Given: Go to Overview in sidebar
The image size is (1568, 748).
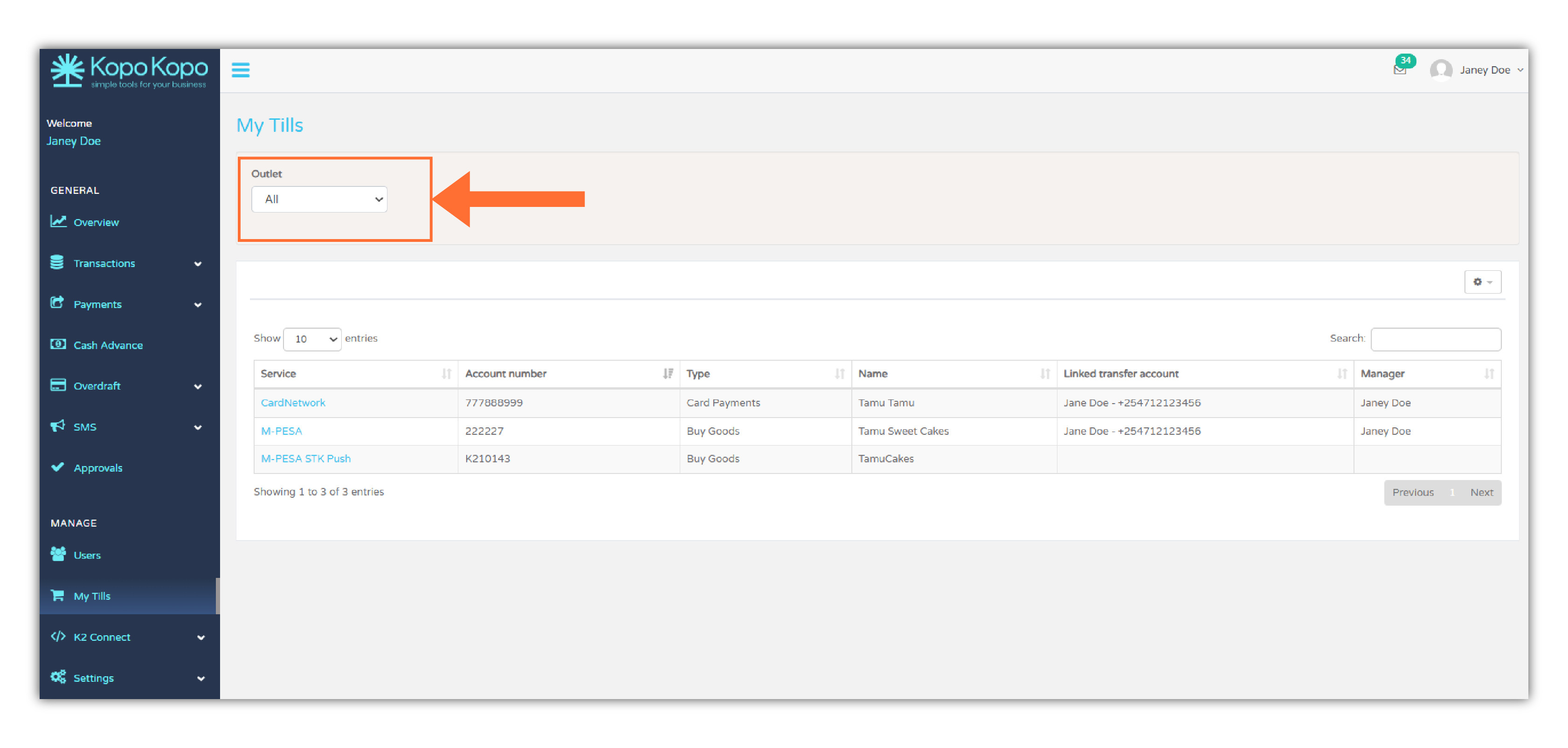Looking at the screenshot, I should pyautogui.click(x=96, y=222).
